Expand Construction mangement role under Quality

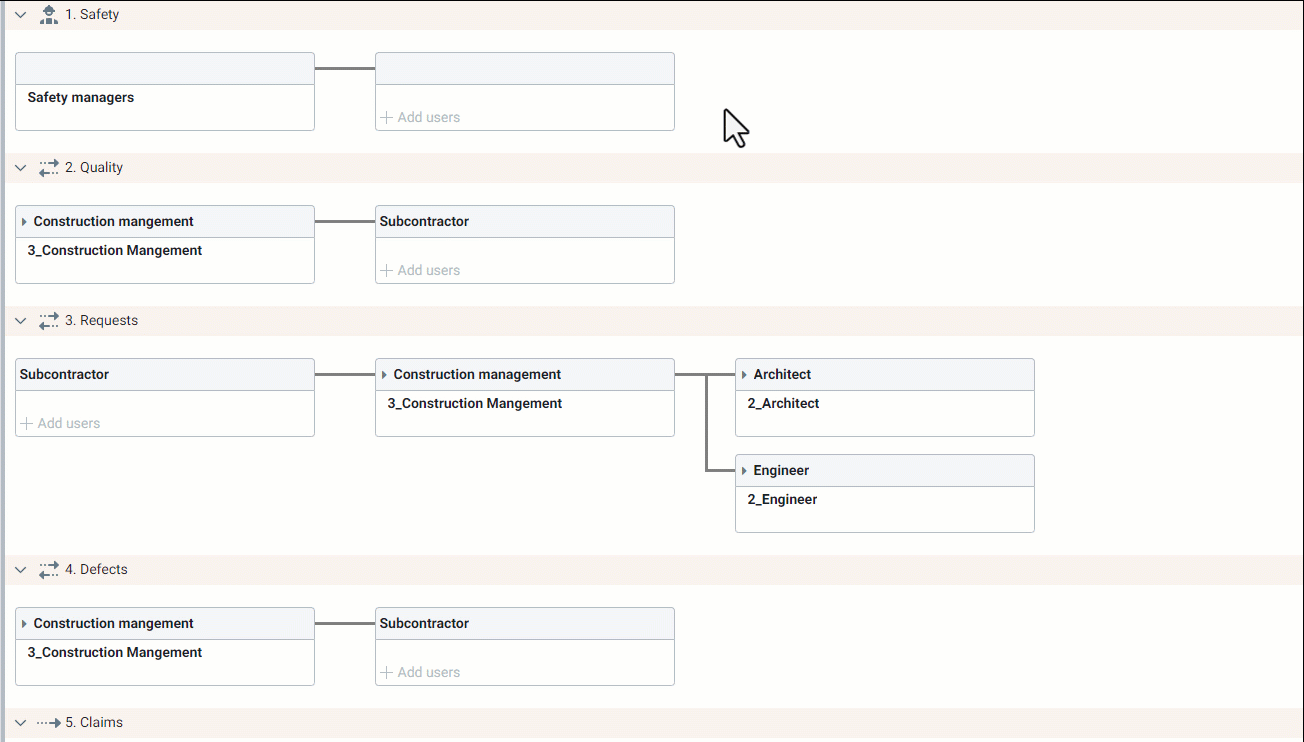point(24,222)
